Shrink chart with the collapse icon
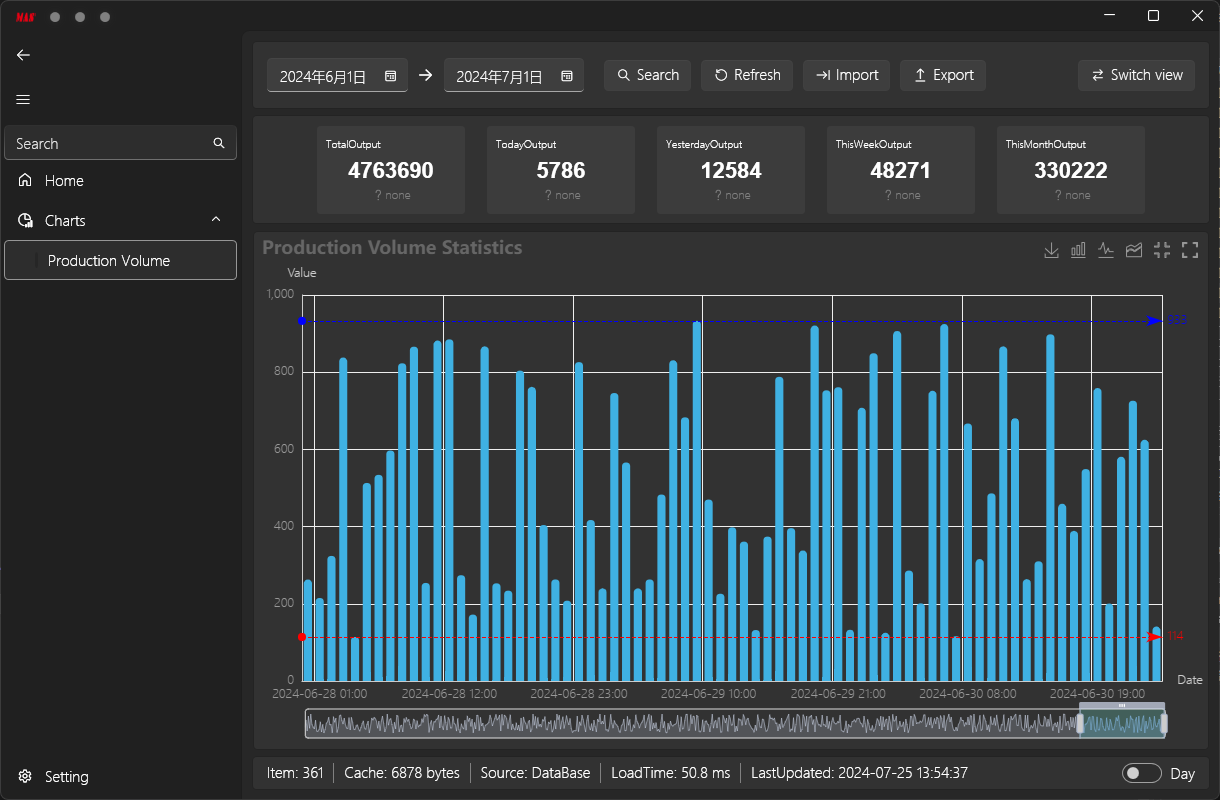Screen dimensions: 1220x800 point(1162,250)
